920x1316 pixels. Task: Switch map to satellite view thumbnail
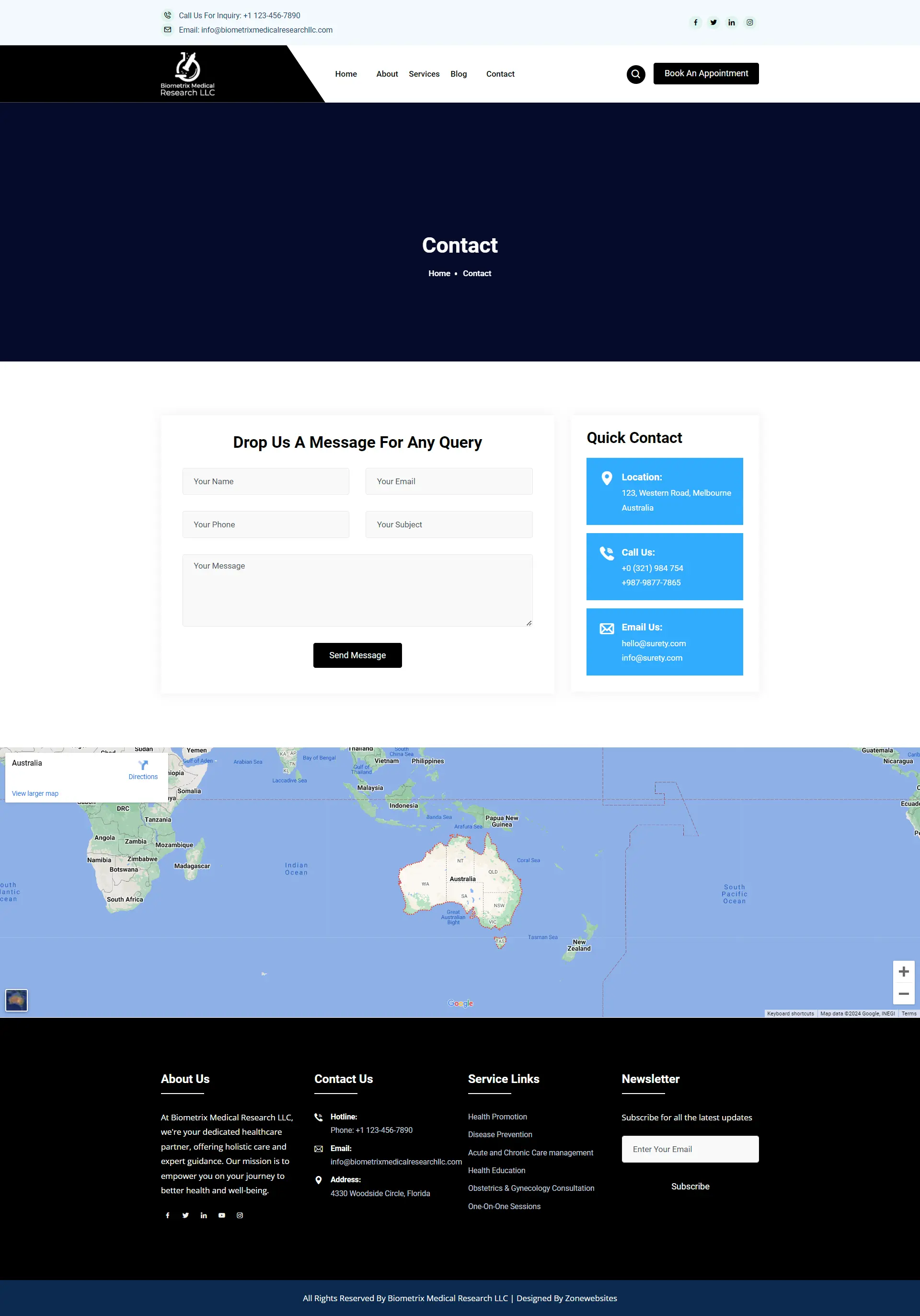pyautogui.click(x=17, y=1000)
